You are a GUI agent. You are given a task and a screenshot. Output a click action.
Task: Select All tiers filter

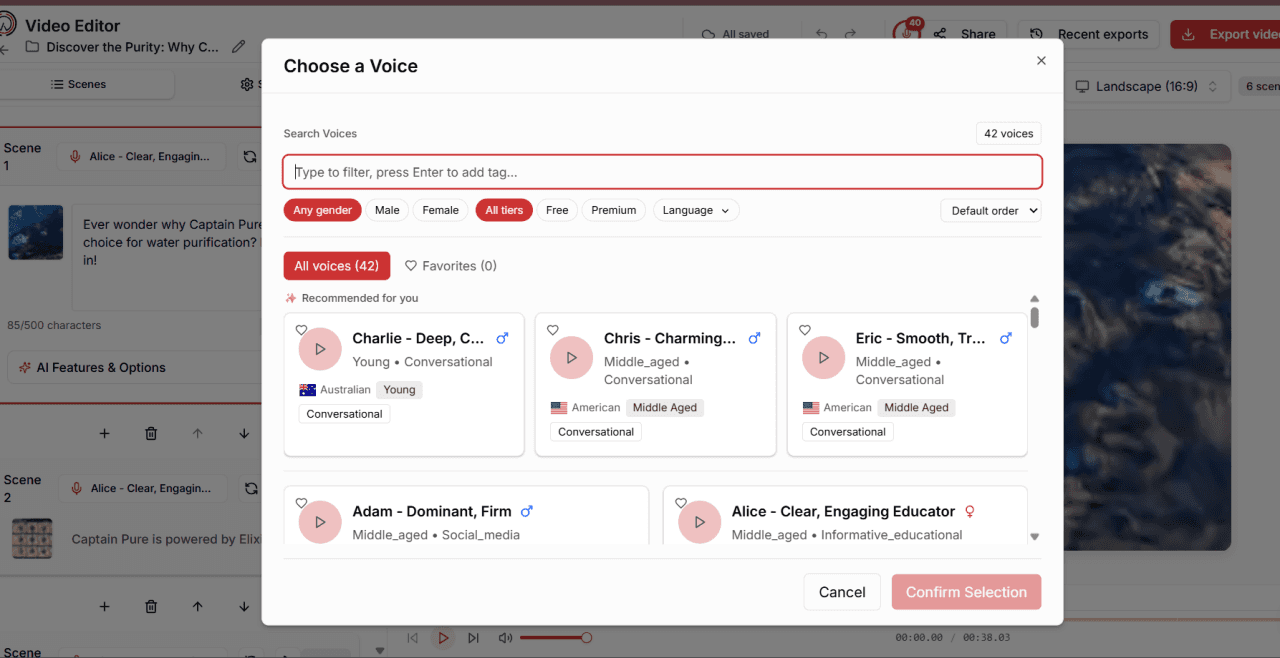coord(504,210)
